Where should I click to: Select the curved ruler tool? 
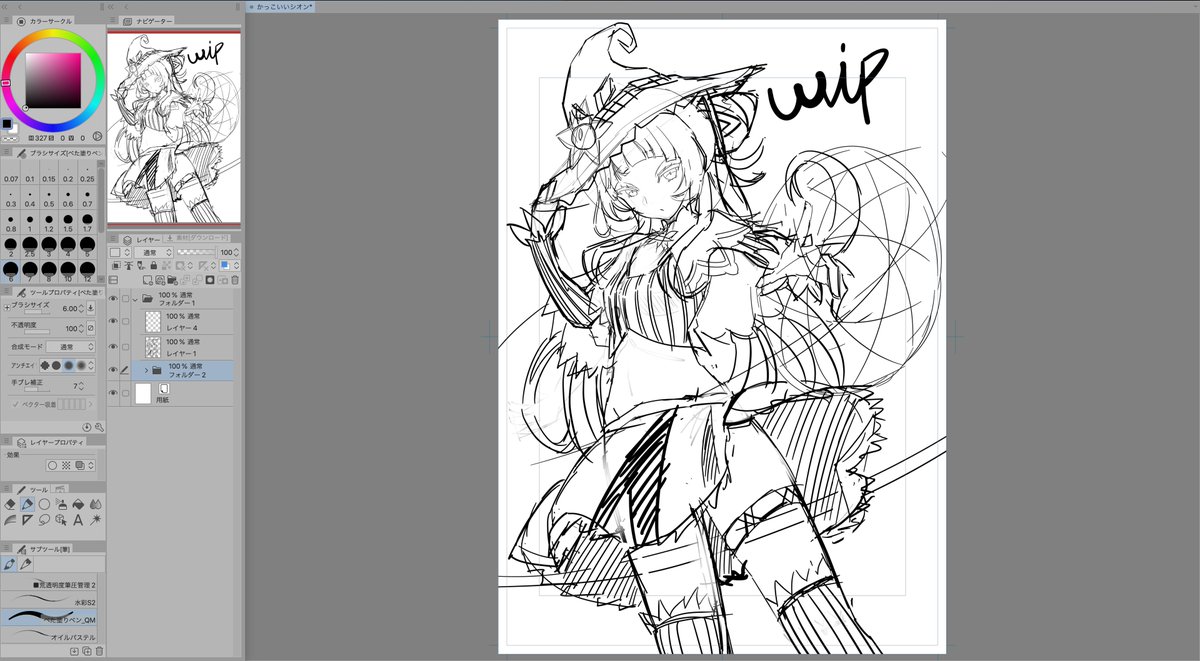click(10, 520)
